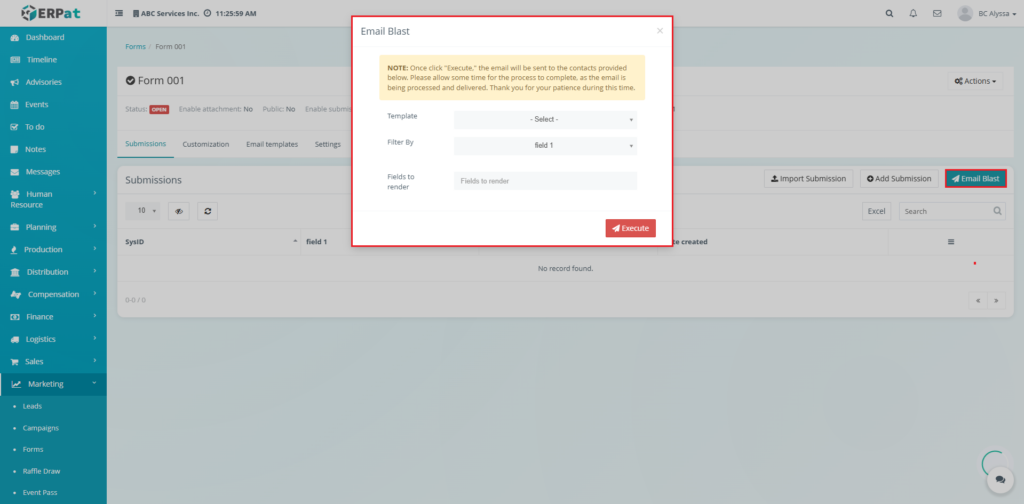Close the Email Blast dialog with X
The width and height of the screenshot is (1024, 504).
[x=659, y=31]
